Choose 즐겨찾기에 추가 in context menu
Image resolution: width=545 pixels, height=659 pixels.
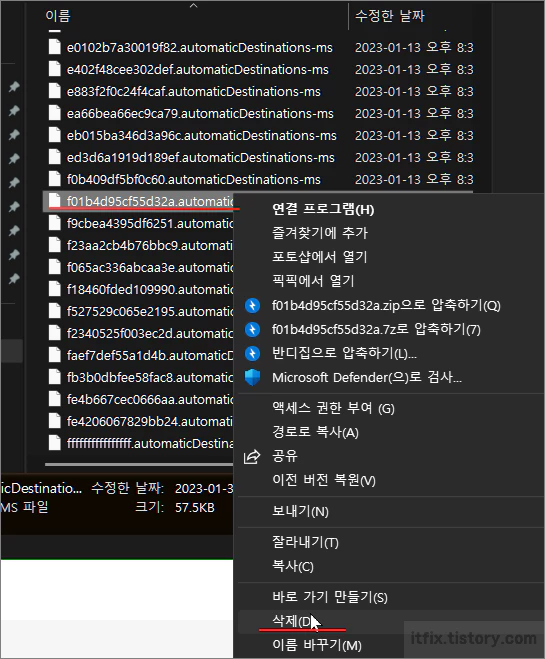(320, 233)
